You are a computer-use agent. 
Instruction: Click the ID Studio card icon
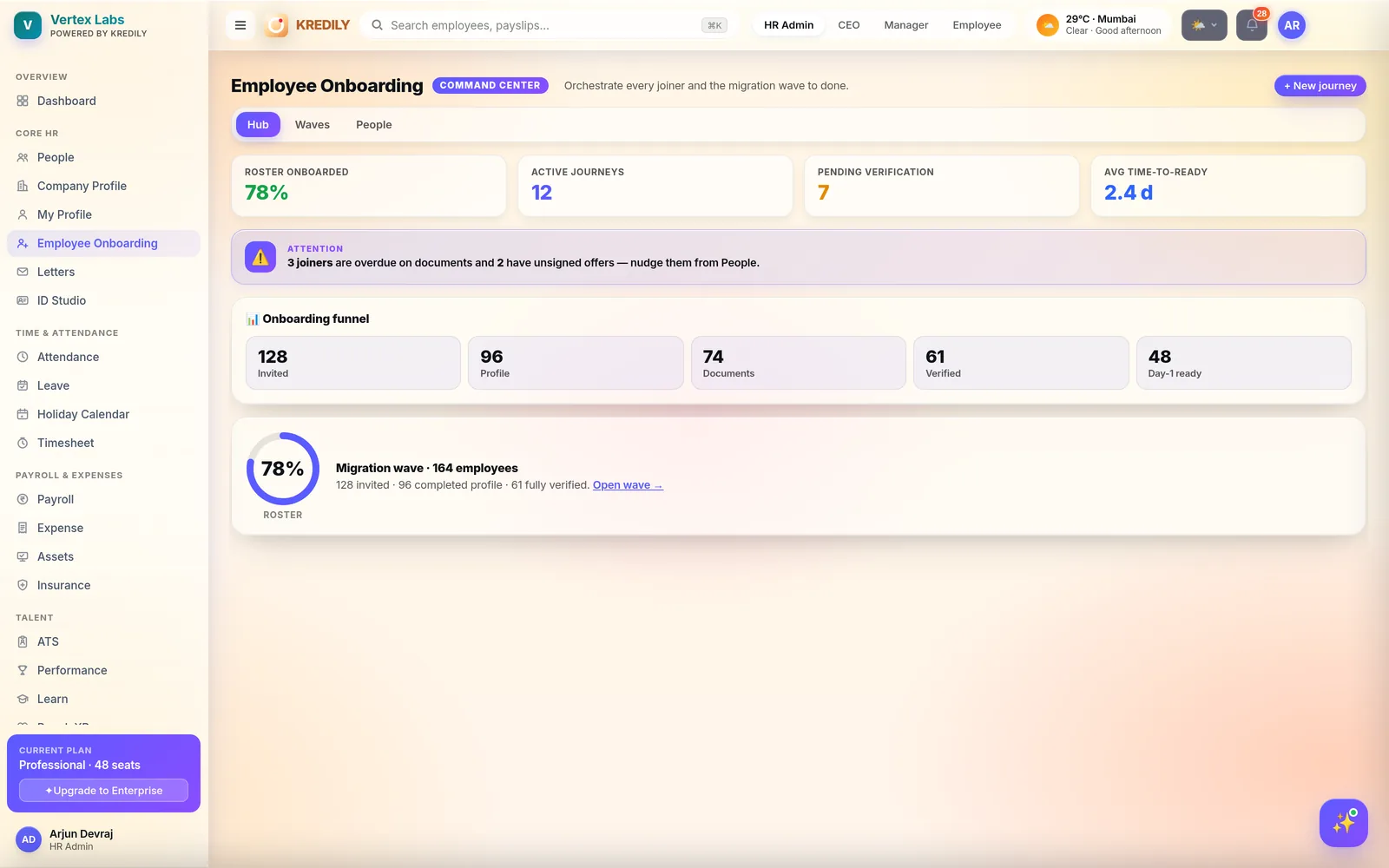pyautogui.click(x=23, y=300)
